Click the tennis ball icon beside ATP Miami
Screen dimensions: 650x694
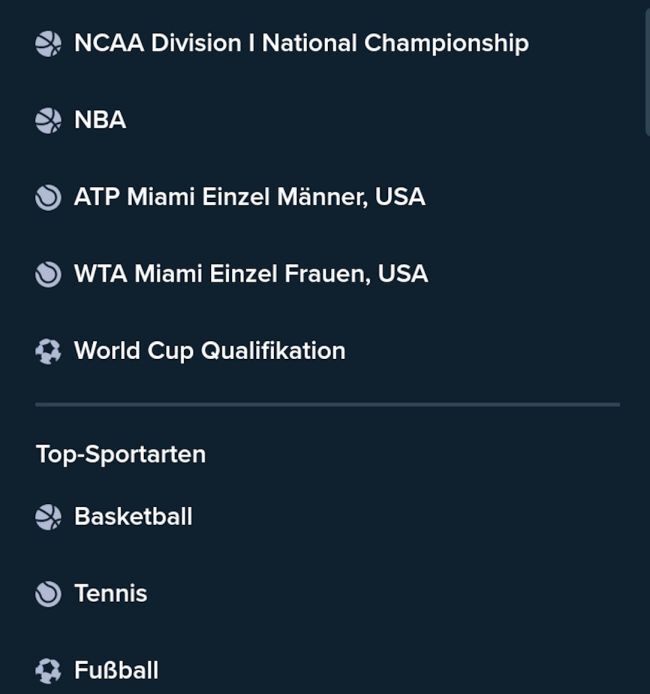coord(48,197)
